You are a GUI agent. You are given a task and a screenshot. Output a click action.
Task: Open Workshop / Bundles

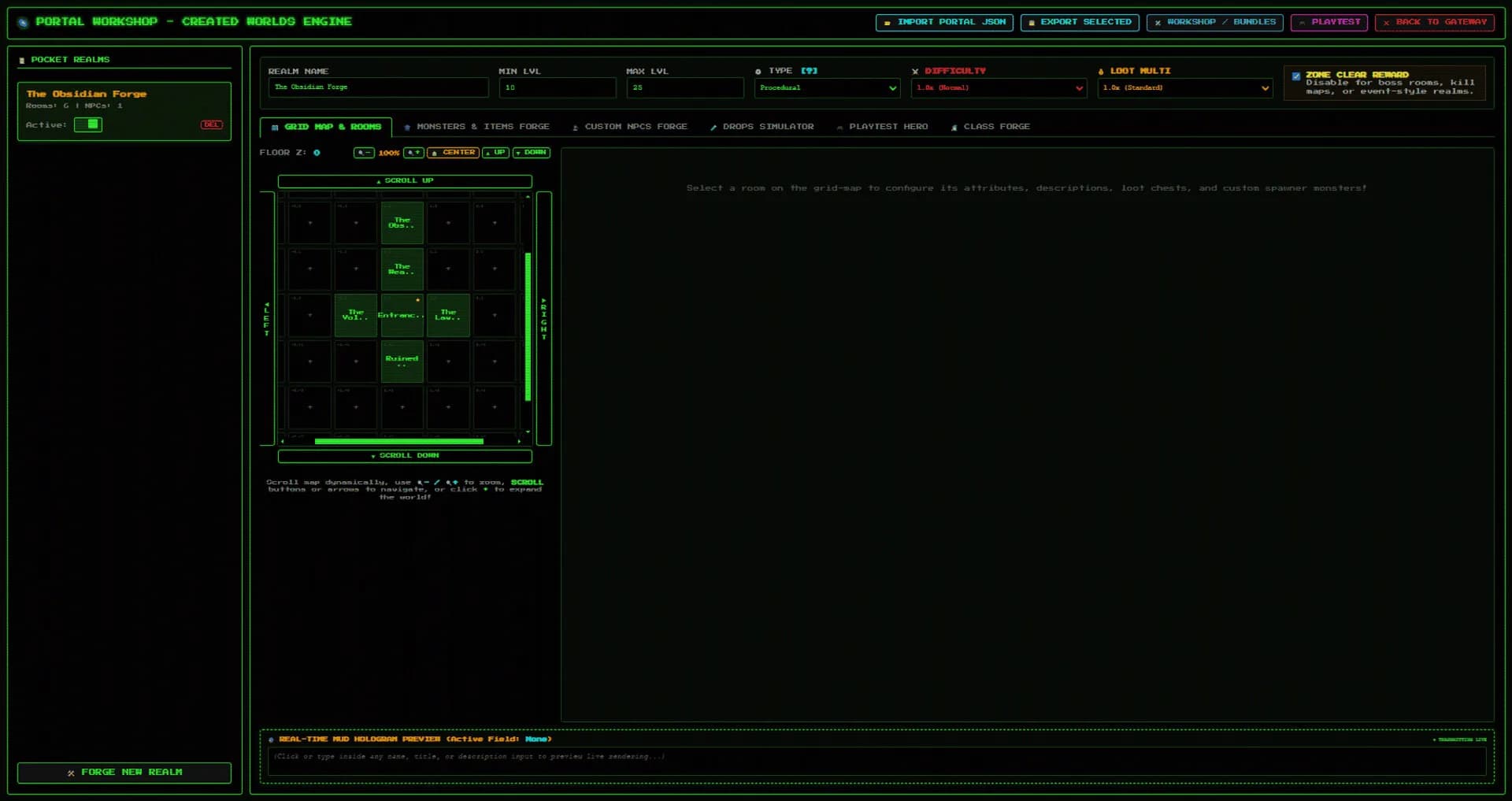click(1214, 22)
